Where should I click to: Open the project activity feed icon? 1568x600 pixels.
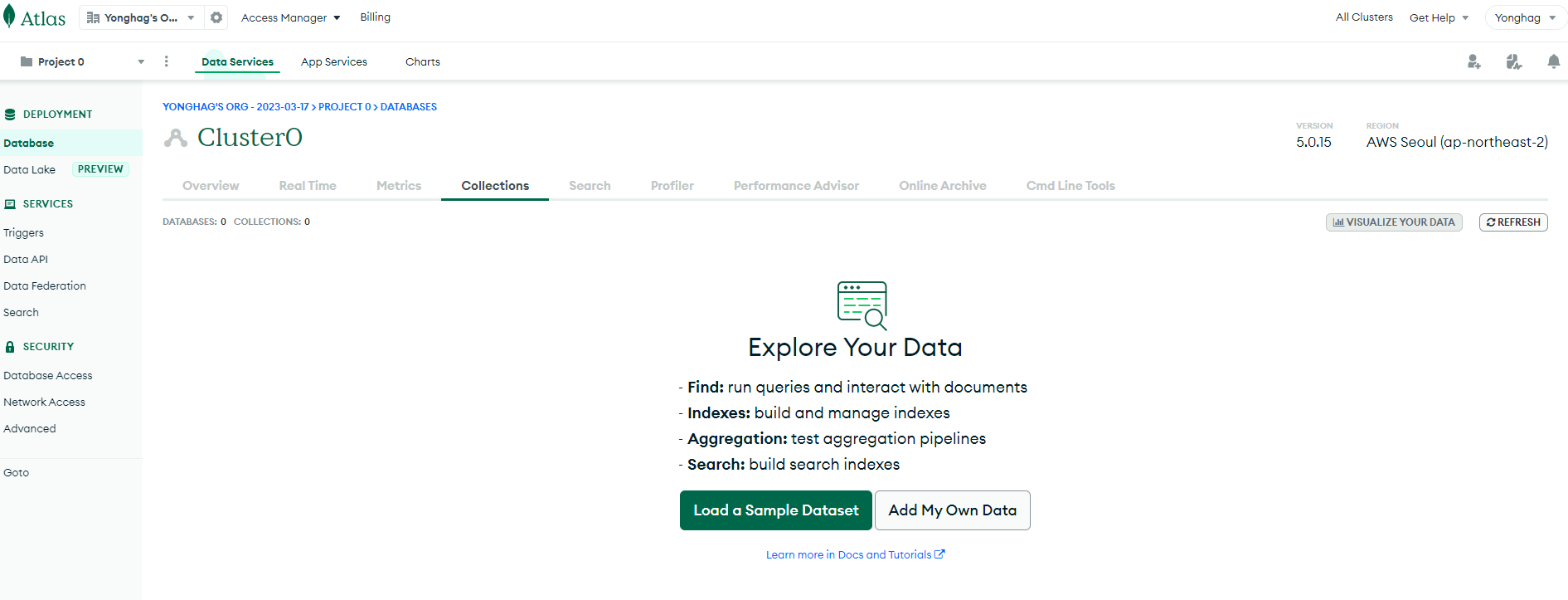click(1514, 61)
